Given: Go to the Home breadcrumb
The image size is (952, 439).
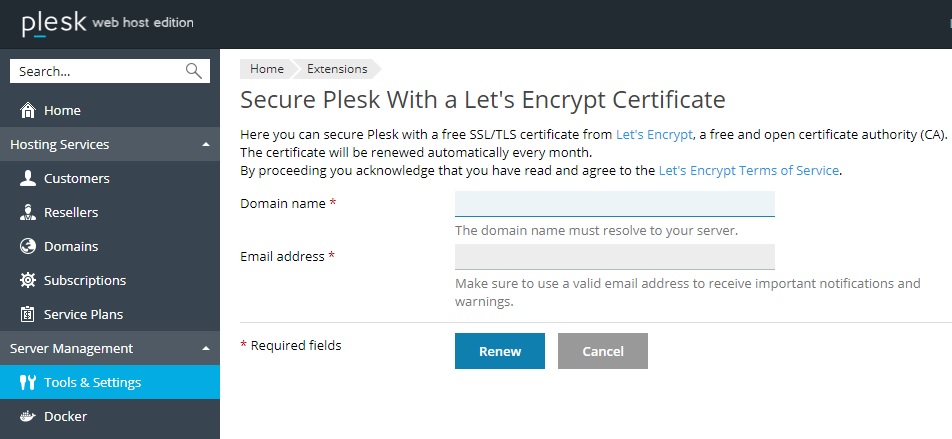Looking at the screenshot, I should 267,69.
